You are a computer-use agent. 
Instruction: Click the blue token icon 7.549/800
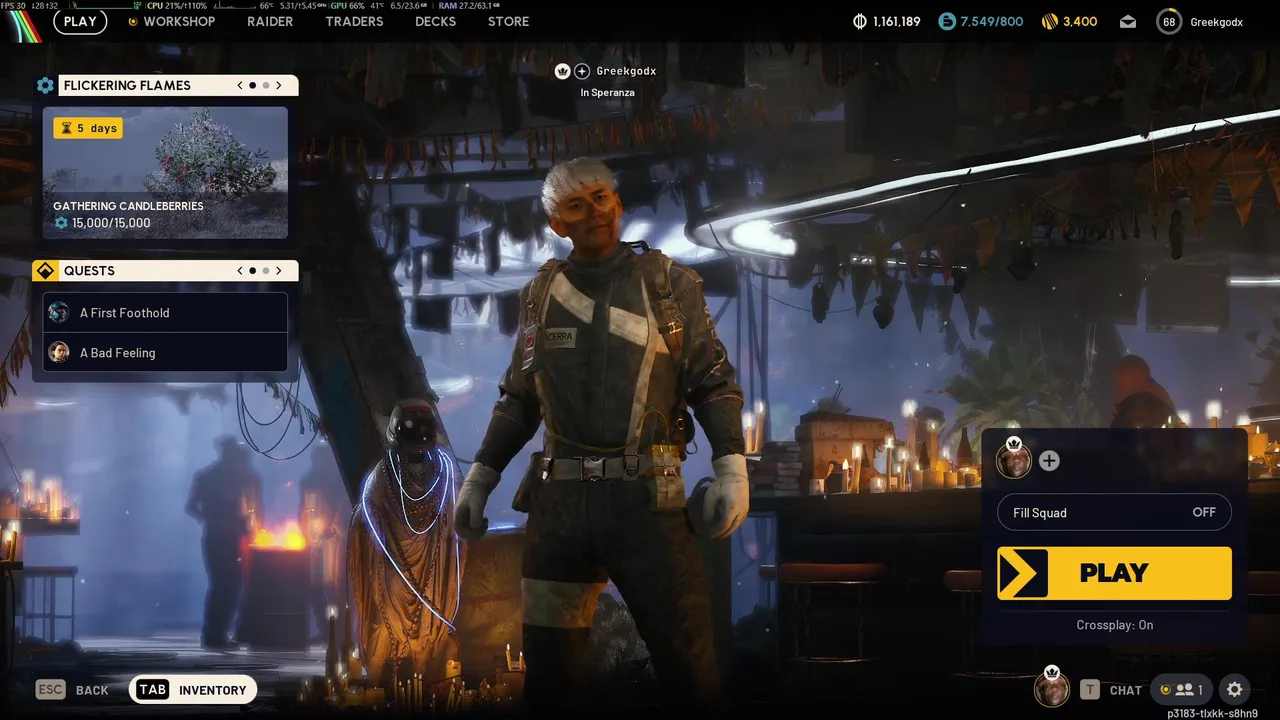(947, 22)
